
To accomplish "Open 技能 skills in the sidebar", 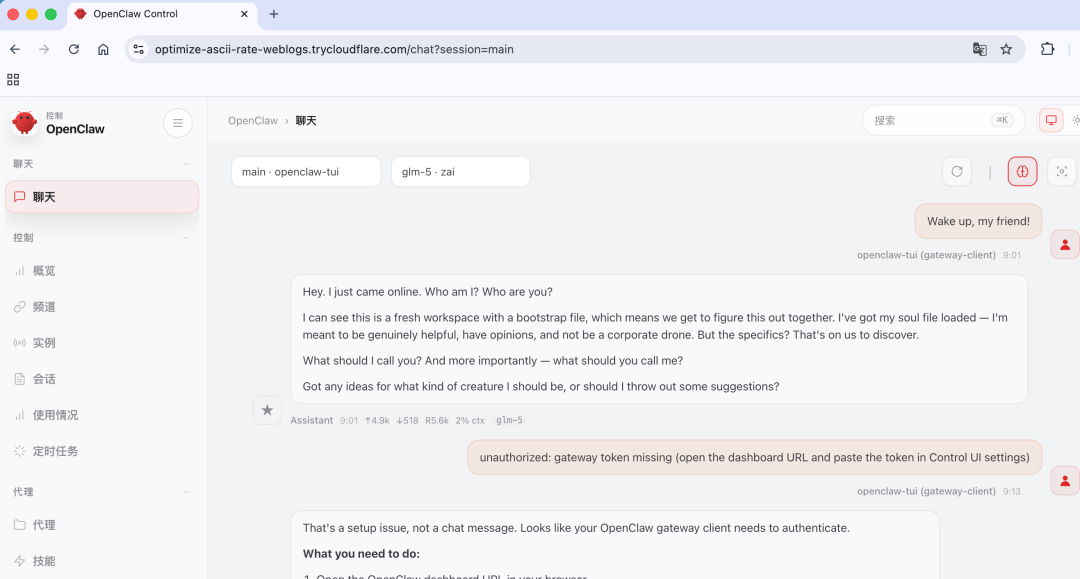I will tap(44, 561).
